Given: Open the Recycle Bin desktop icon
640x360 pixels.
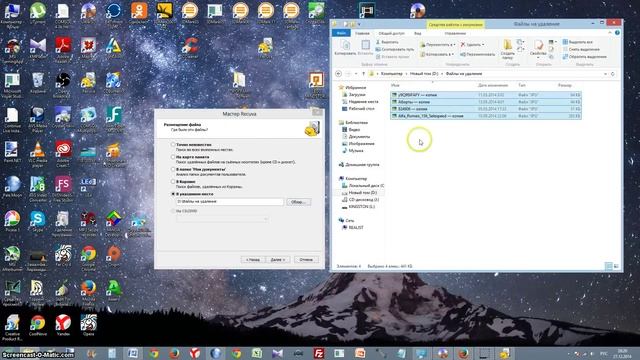Looking at the screenshot, I should [x=38, y=82].
